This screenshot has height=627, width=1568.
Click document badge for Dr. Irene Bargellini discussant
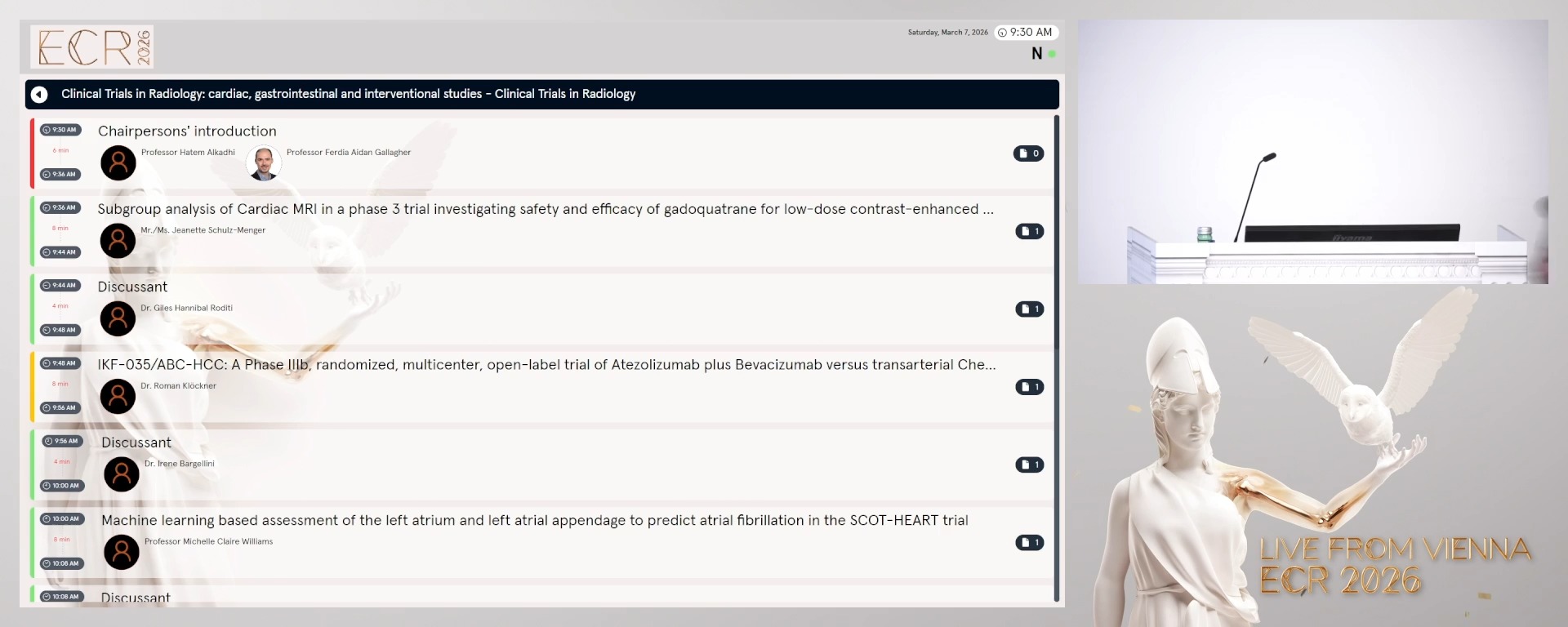point(1029,465)
